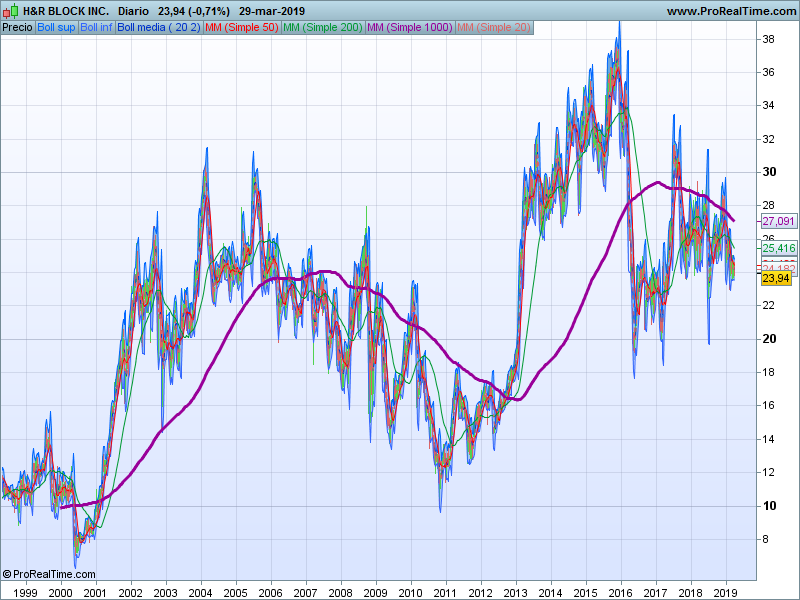The height and width of the screenshot is (600, 800).
Task: Select the MM (Simple 200) legend label
Action: pyautogui.click(x=323, y=28)
